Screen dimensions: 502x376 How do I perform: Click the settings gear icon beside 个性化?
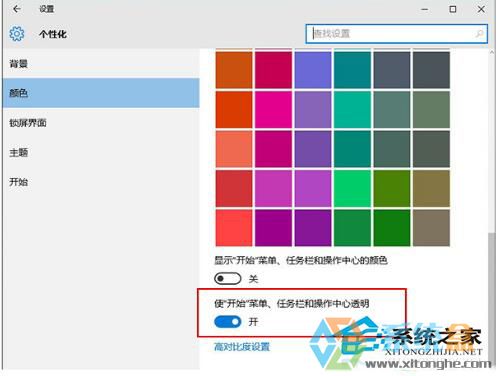click(x=17, y=34)
